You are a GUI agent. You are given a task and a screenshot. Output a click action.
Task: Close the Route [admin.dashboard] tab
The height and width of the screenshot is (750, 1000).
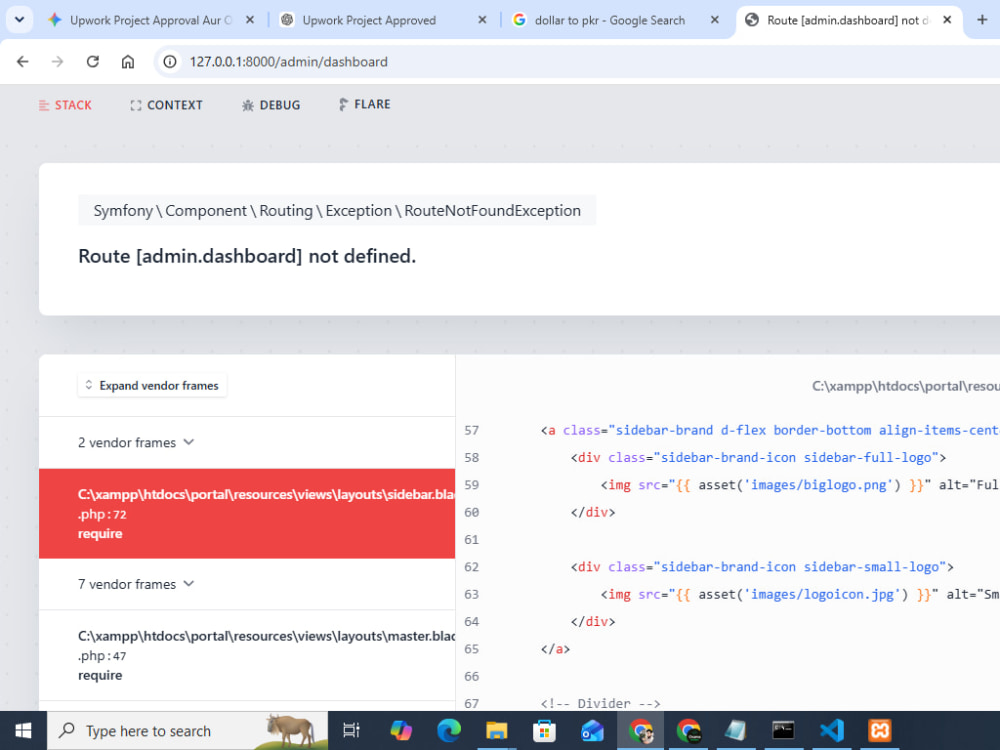click(947, 20)
